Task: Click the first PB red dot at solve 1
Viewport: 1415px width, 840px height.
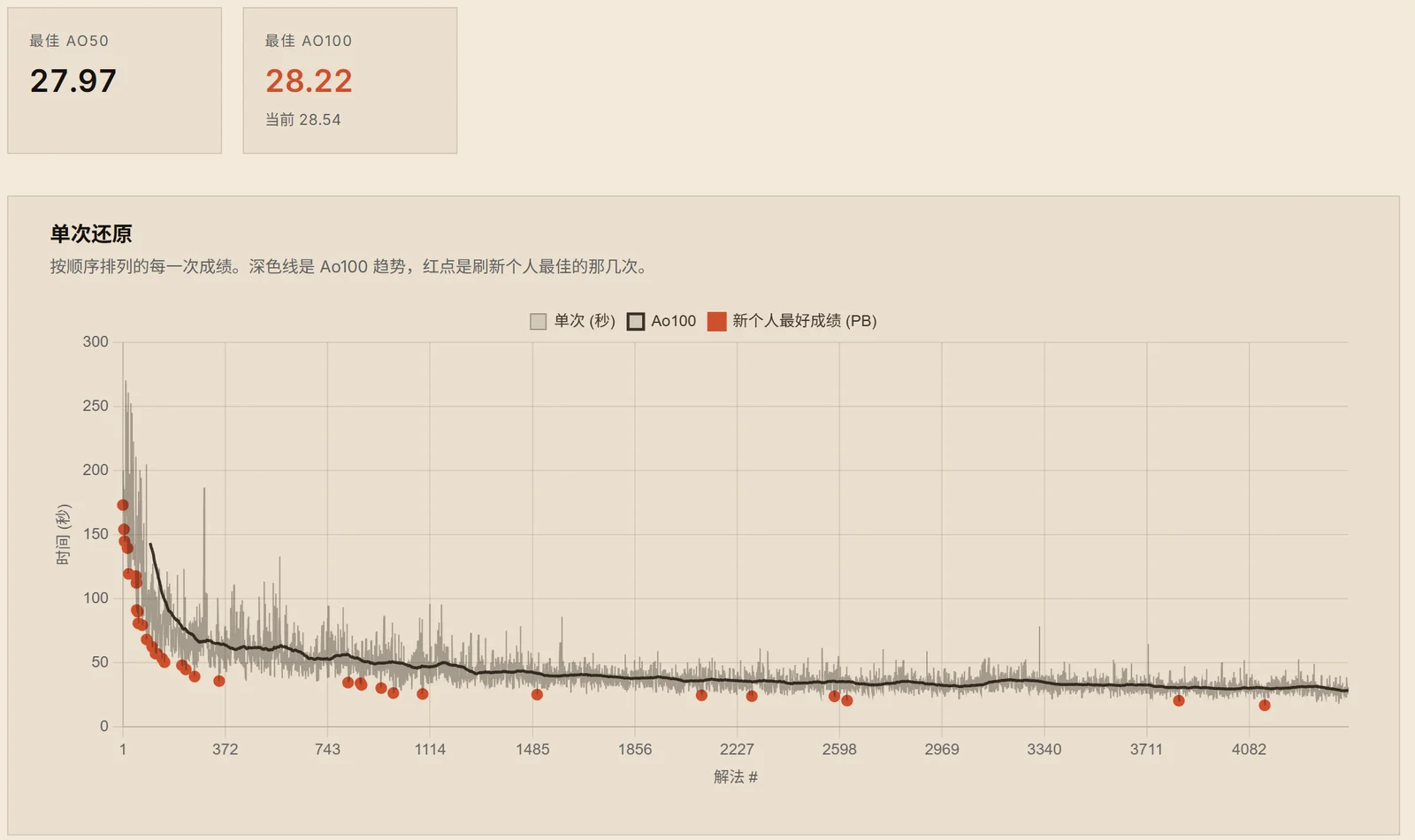Action: click(123, 505)
